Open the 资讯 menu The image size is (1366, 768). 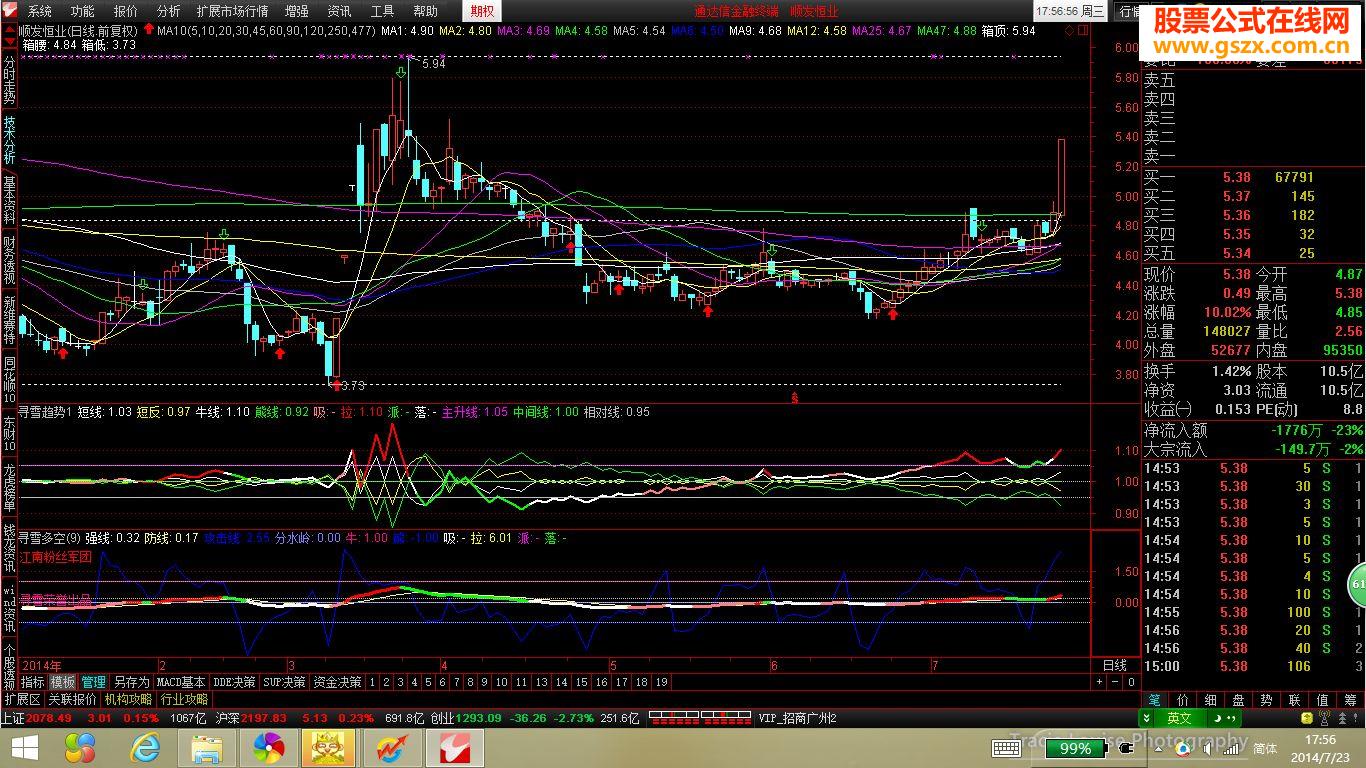[339, 11]
